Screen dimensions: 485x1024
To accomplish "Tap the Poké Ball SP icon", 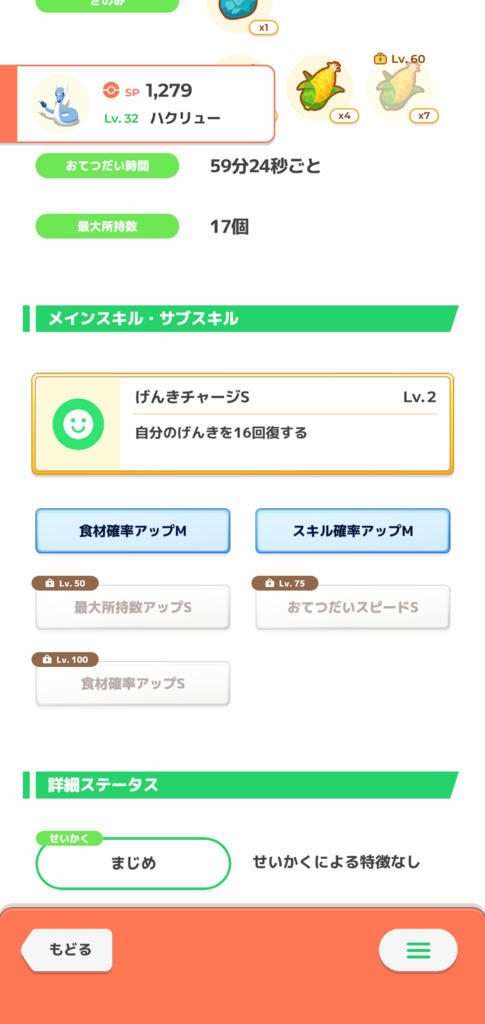I will 111,91.
